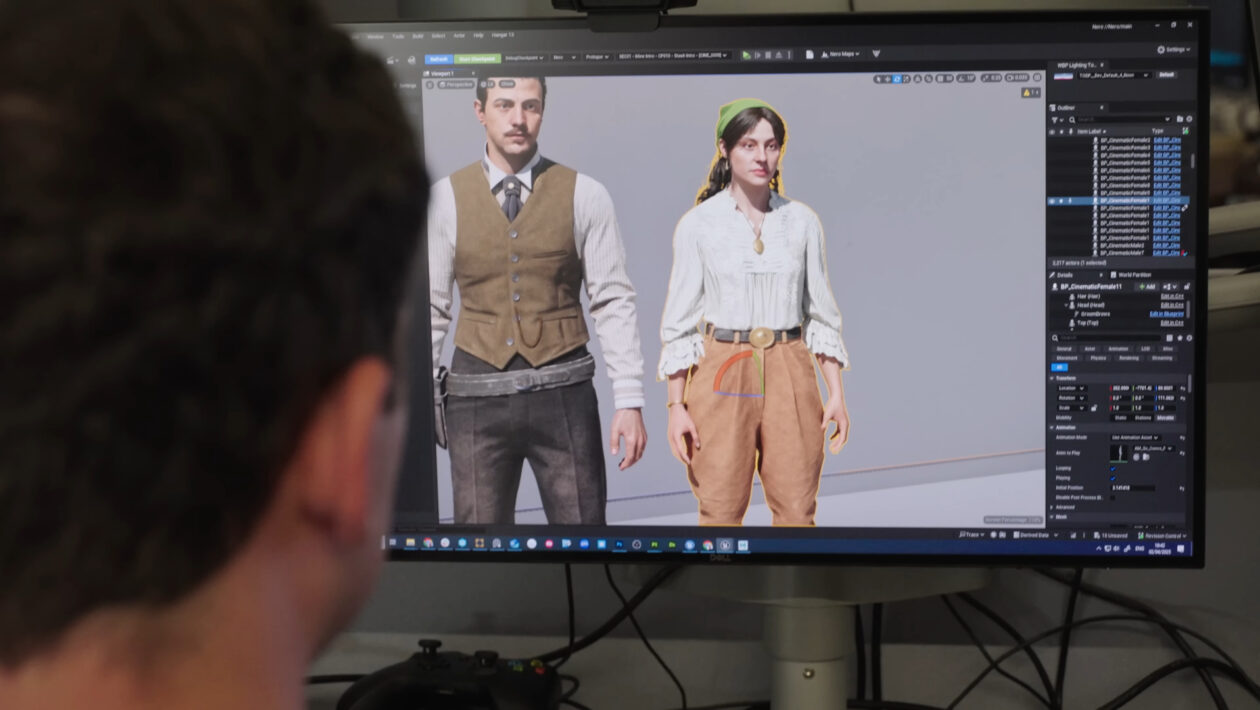Image resolution: width=1260 pixels, height=710 pixels.
Task: Select the Physics filter in Details
Action: (x=1098, y=358)
